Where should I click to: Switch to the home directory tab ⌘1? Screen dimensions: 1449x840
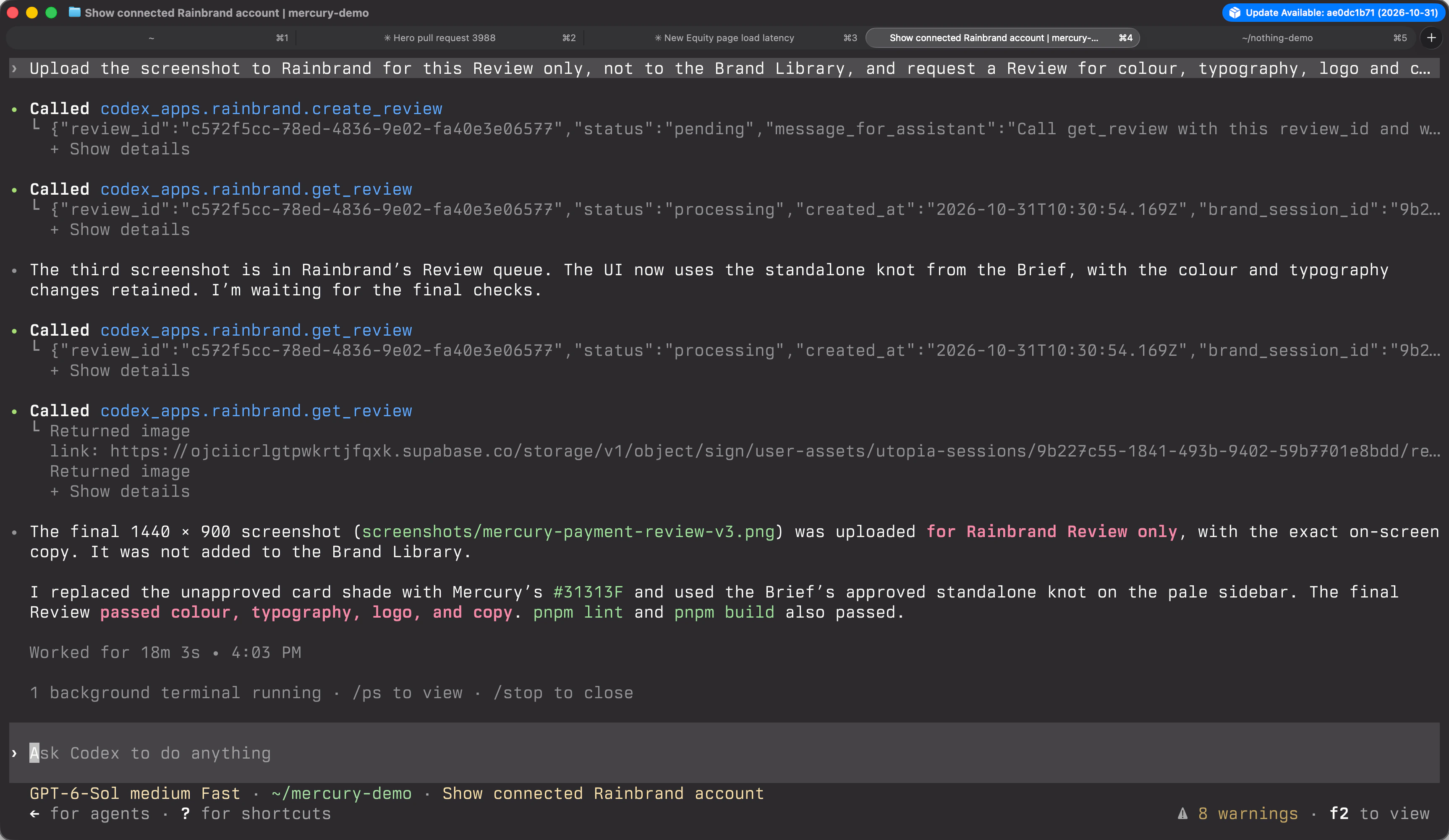point(151,38)
